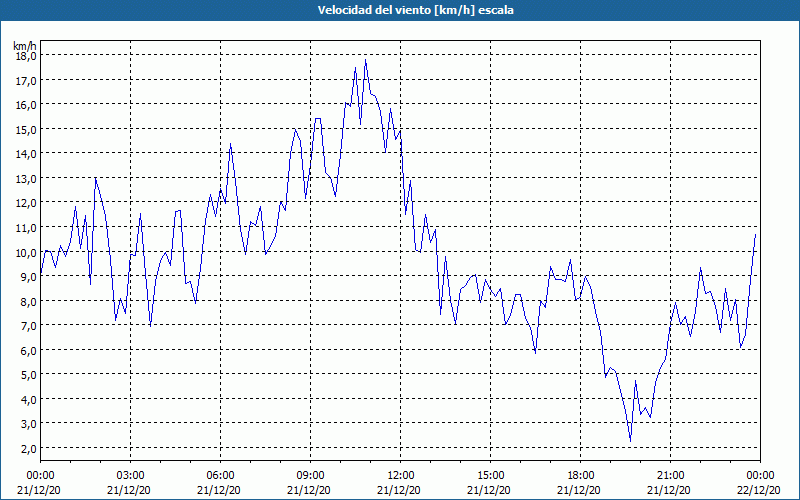This screenshot has width=800, height=500.
Task: Select the '12:00' time label
Action: [x=401, y=476]
